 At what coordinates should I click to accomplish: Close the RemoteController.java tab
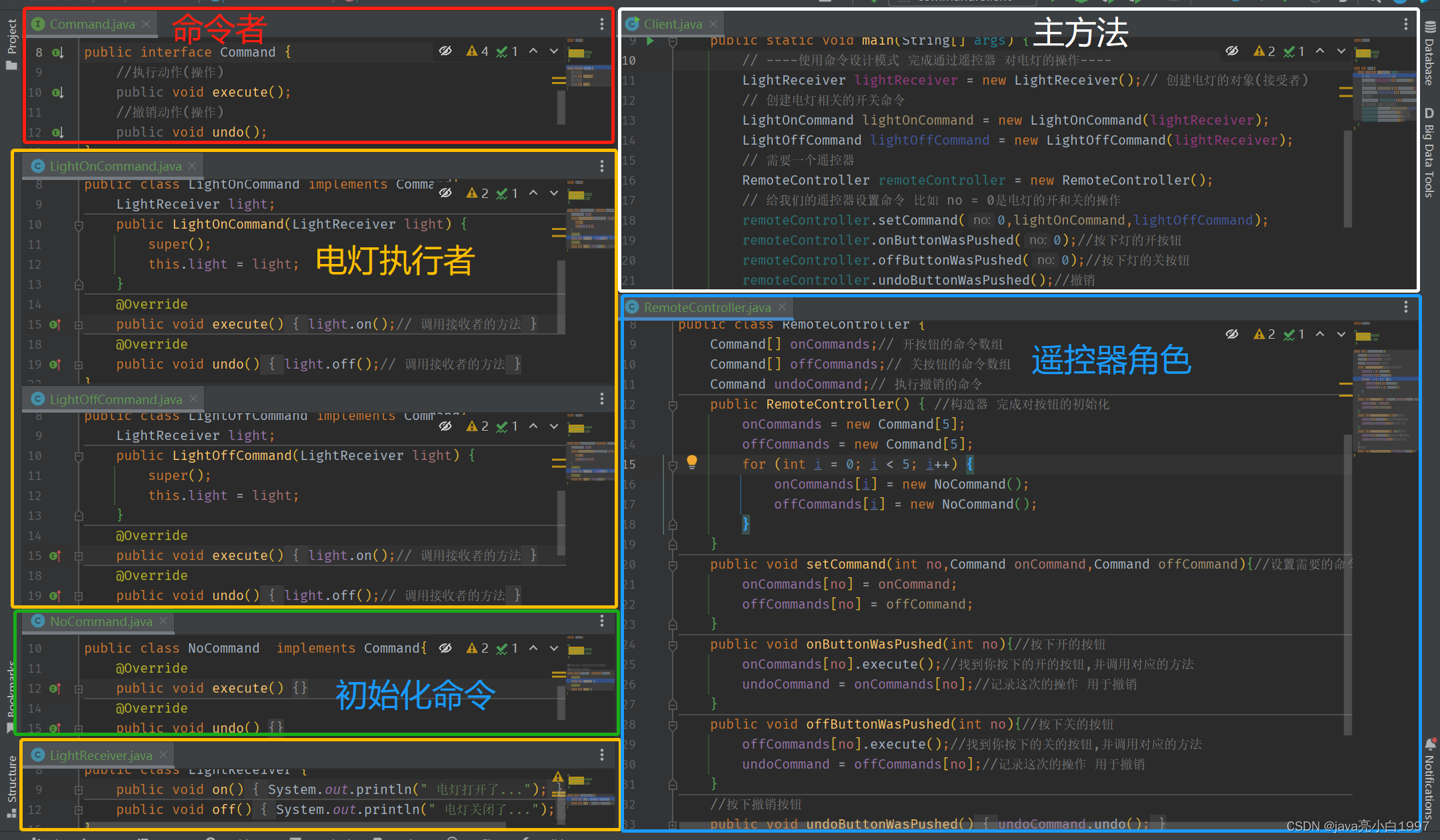coord(782,307)
